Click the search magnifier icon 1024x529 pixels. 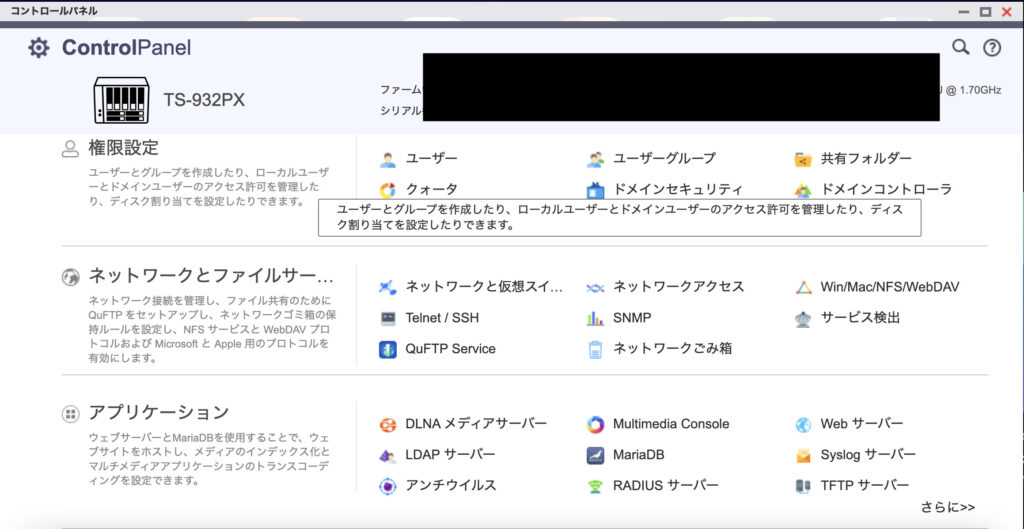click(x=960, y=47)
